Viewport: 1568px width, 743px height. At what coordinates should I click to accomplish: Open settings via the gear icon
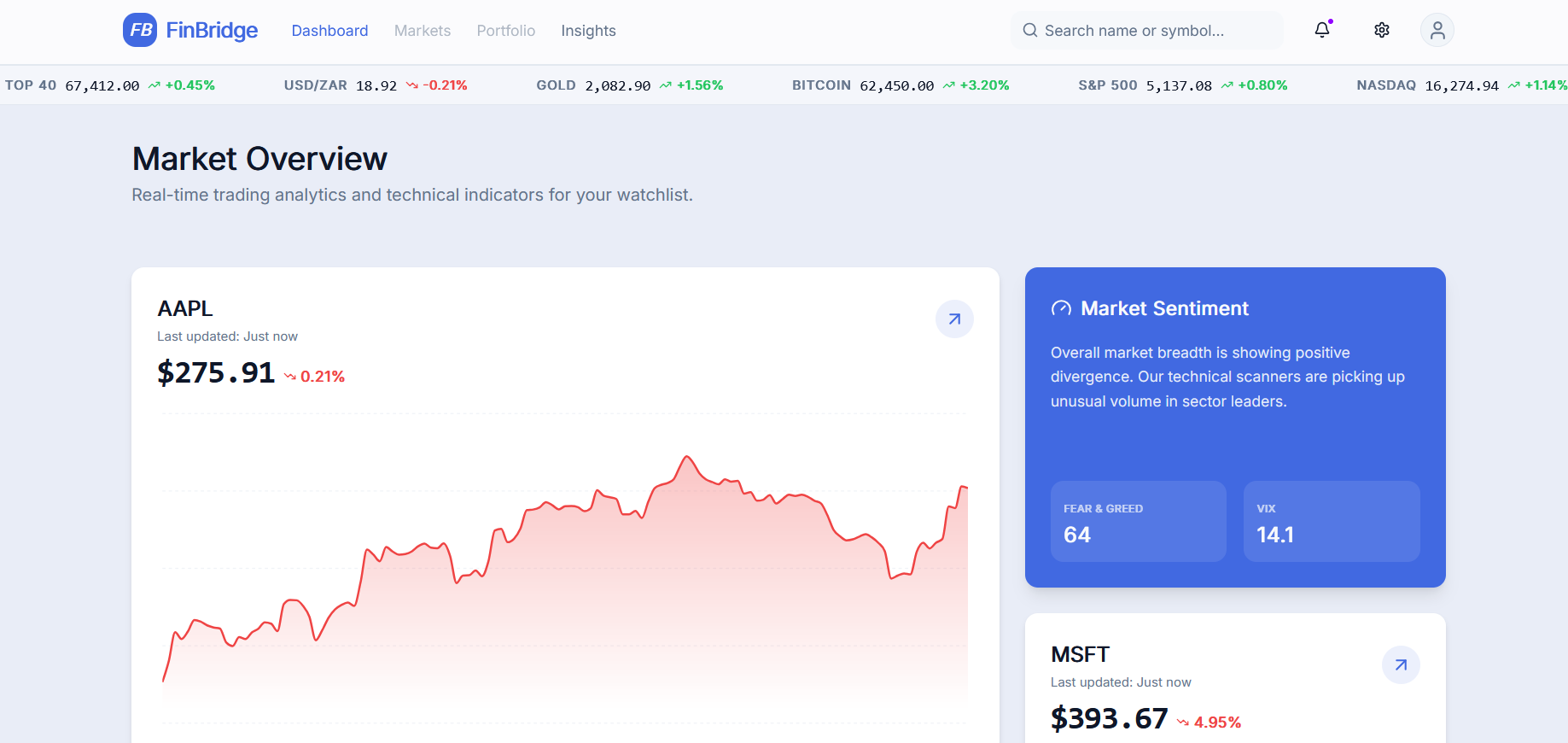1381,30
